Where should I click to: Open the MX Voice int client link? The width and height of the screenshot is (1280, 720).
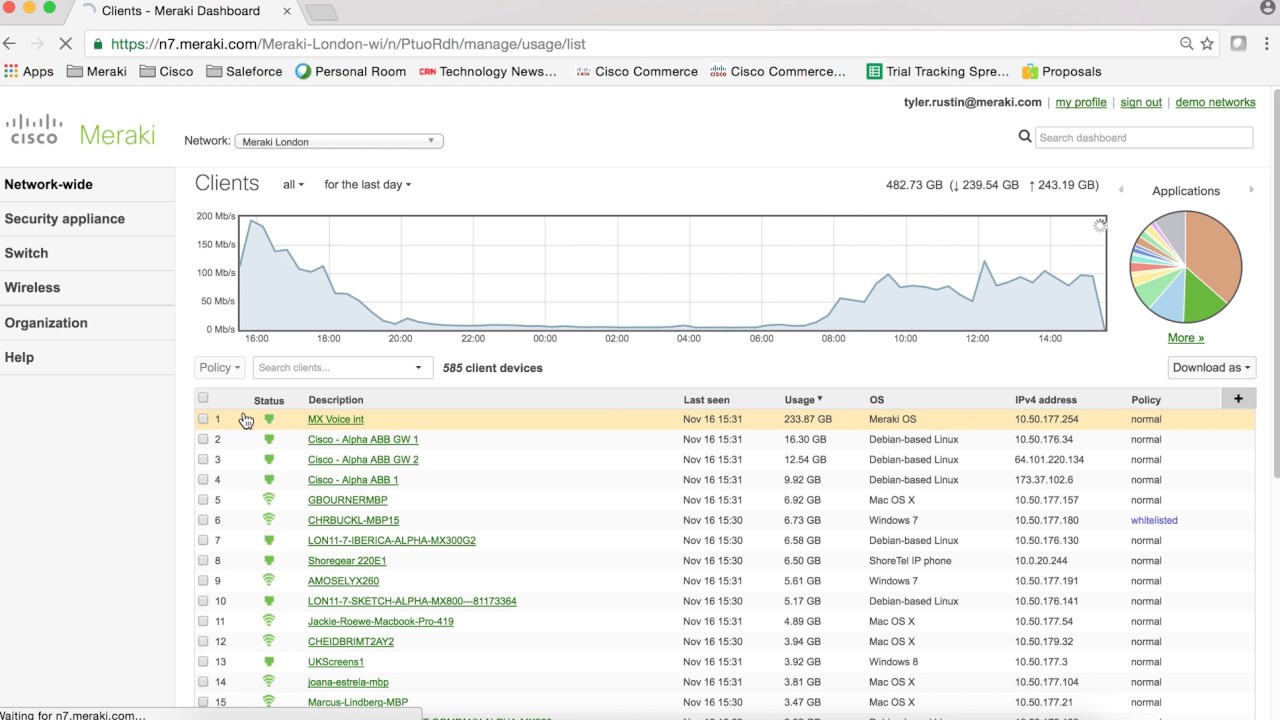336,419
